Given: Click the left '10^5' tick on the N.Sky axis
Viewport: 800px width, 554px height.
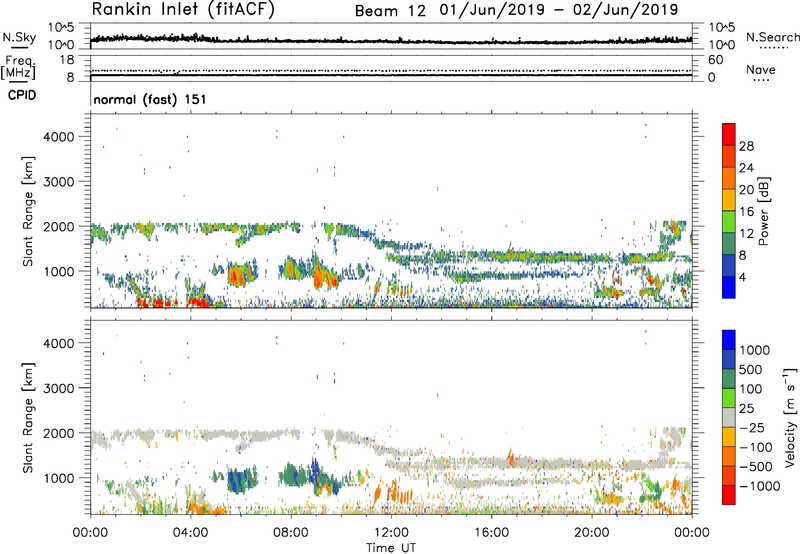Looking at the screenshot, I should point(61,28).
